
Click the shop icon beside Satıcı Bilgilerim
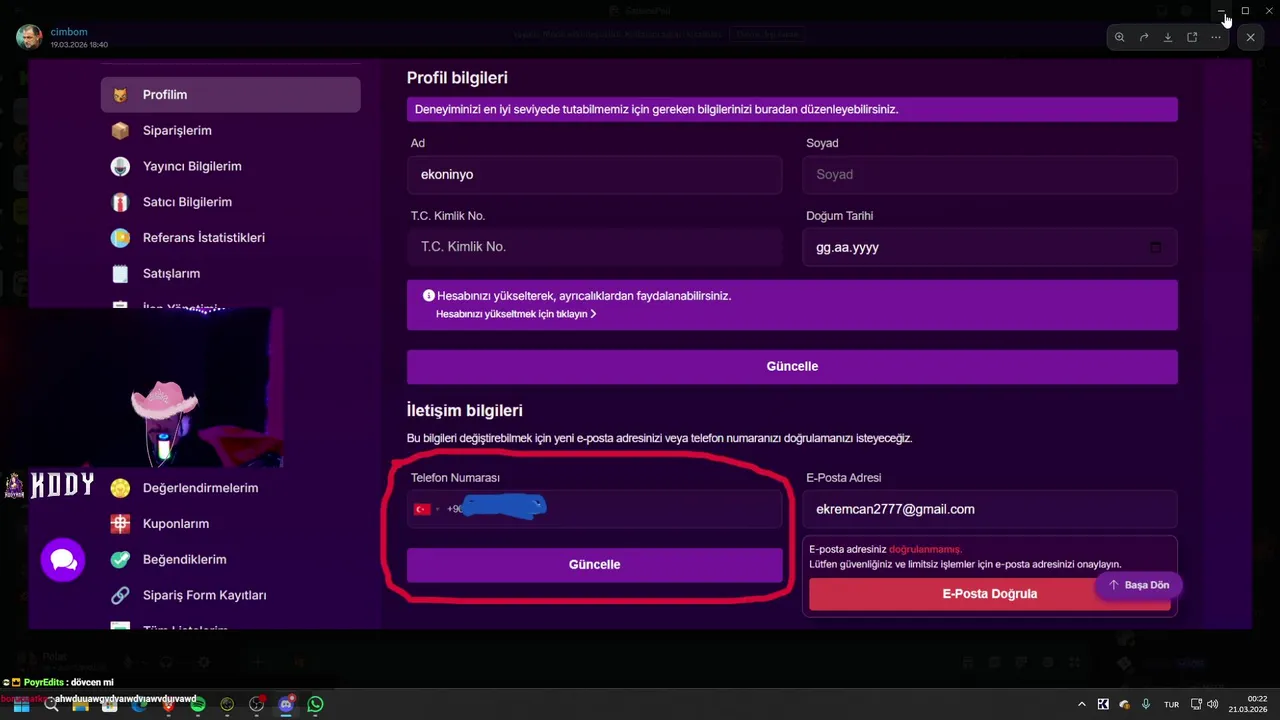(120, 202)
